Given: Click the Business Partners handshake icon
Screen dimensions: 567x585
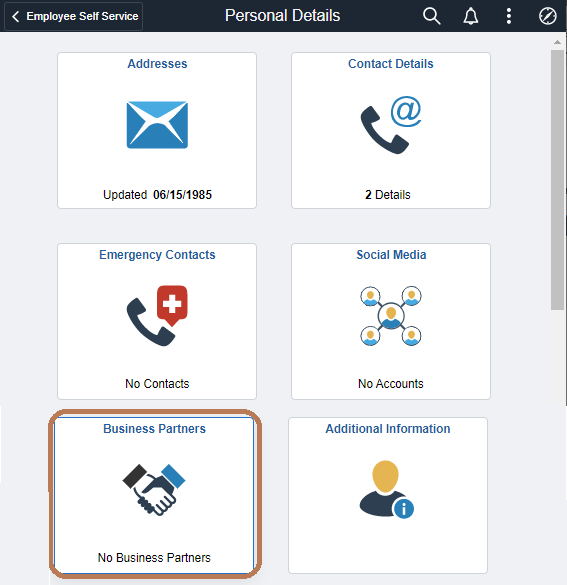Looking at the screenshot, I should tap(154, 489).
